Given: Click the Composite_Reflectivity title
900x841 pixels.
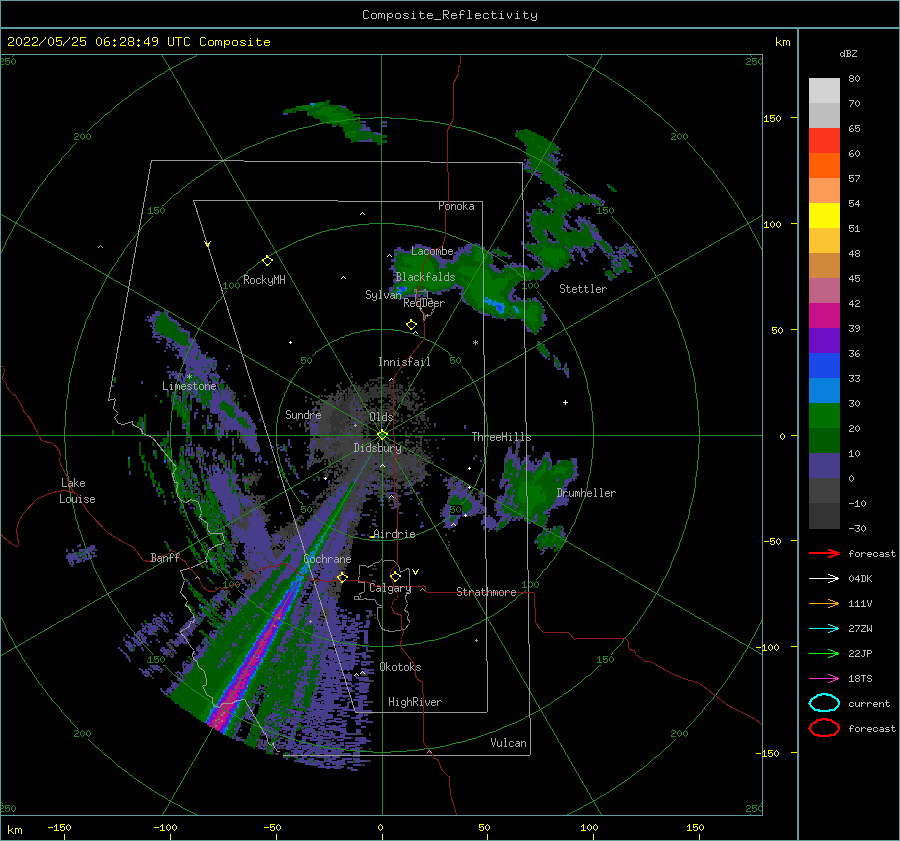Looking at the screenshot, I should pyautogui.click(x=449, y=15).
